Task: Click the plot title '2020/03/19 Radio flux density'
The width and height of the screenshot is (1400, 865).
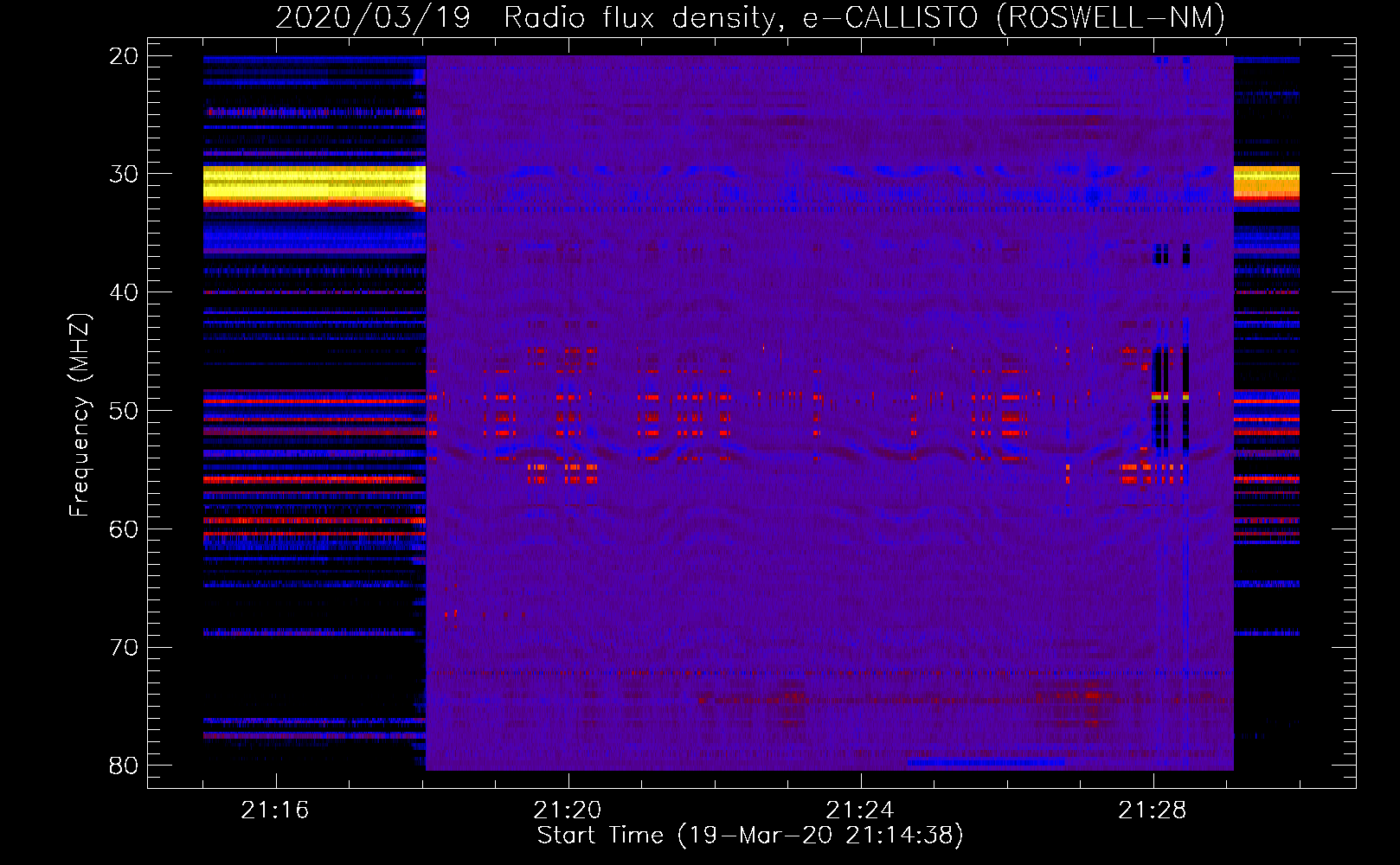Action: coord(525,18)
